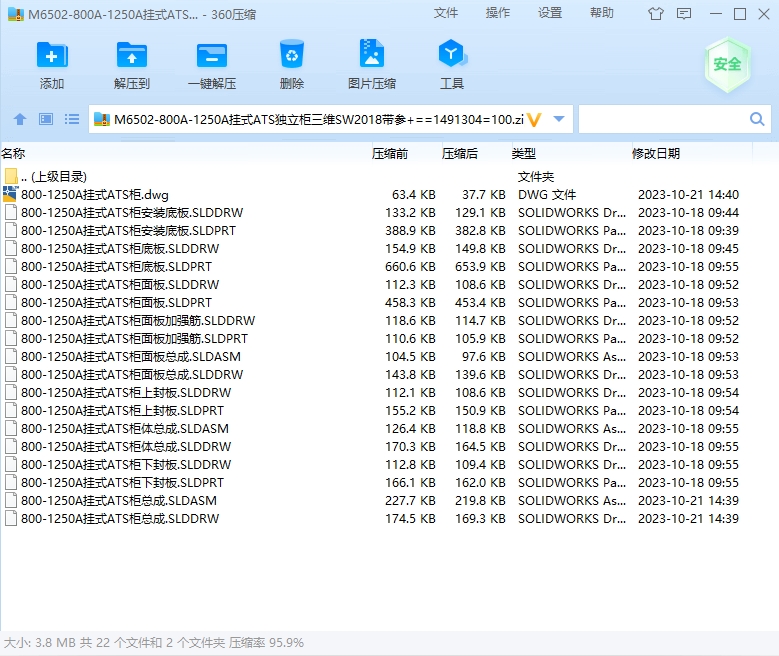Click the feedback message icon in the title bar
Screen dimensions: 779x656
684,14
